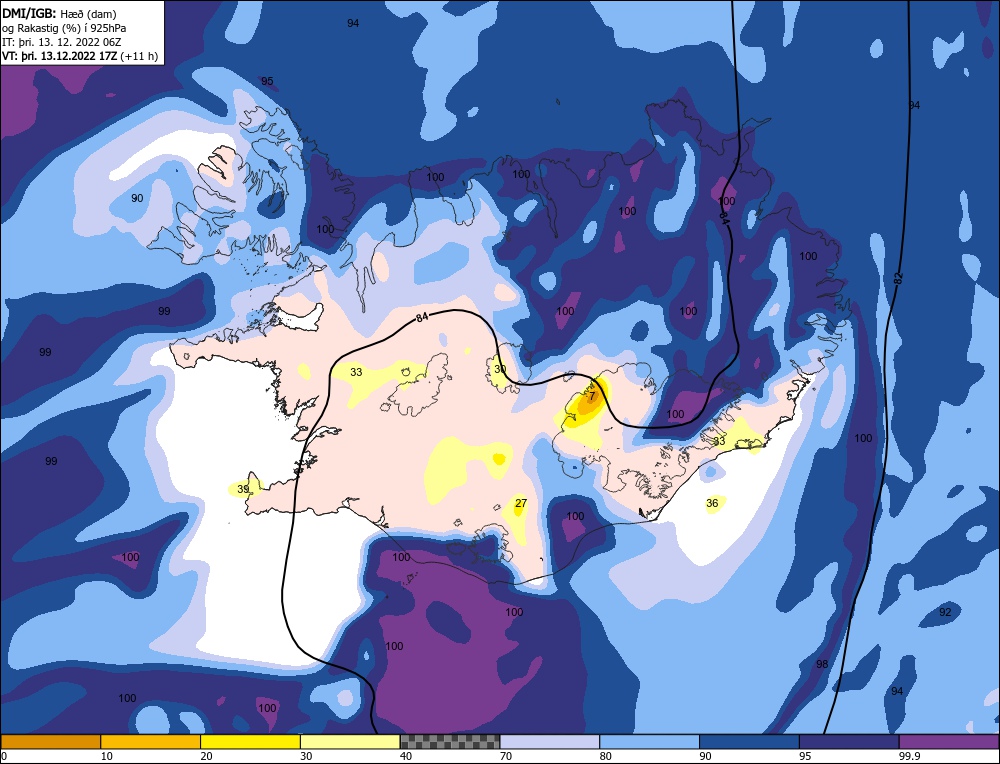
Task: Click the legend tick label '10'
Action: [107, 756]
